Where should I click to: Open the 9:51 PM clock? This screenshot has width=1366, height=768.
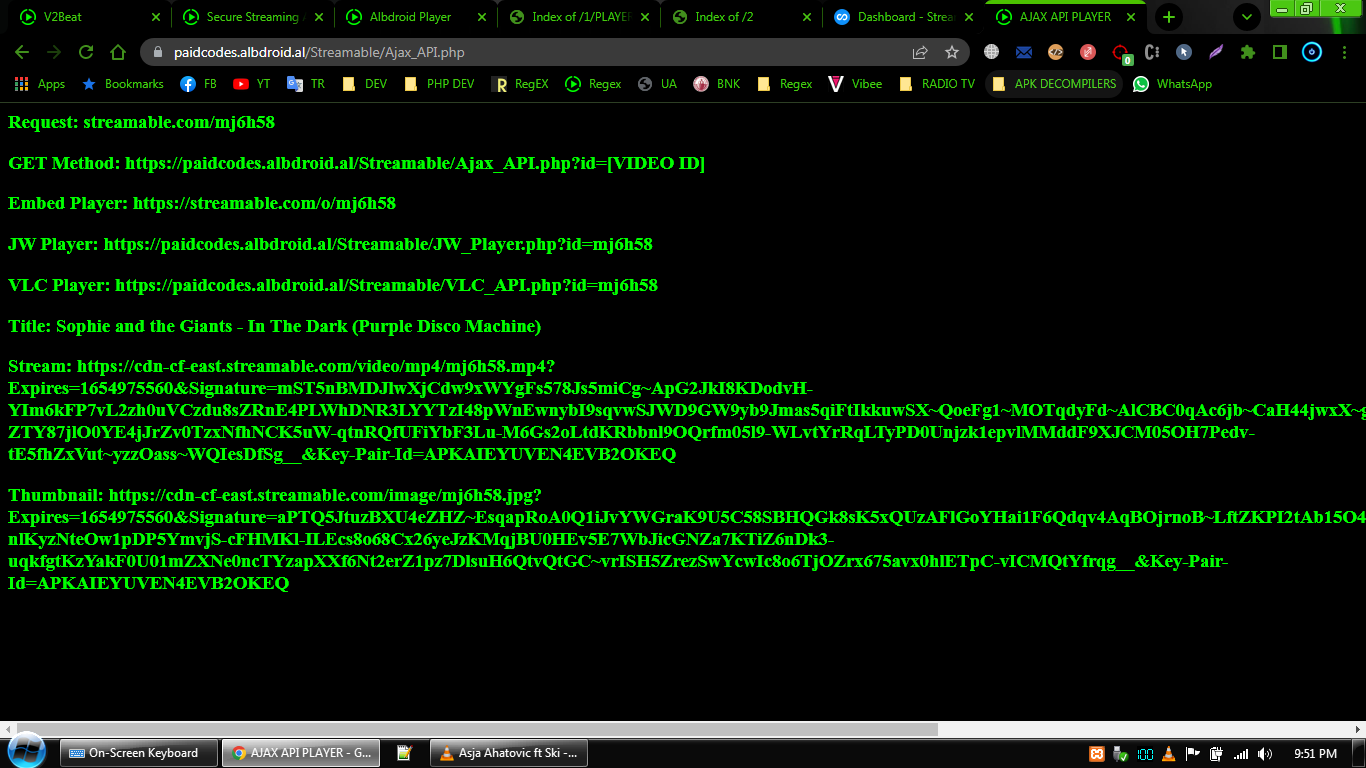[x=1315, y=754]
